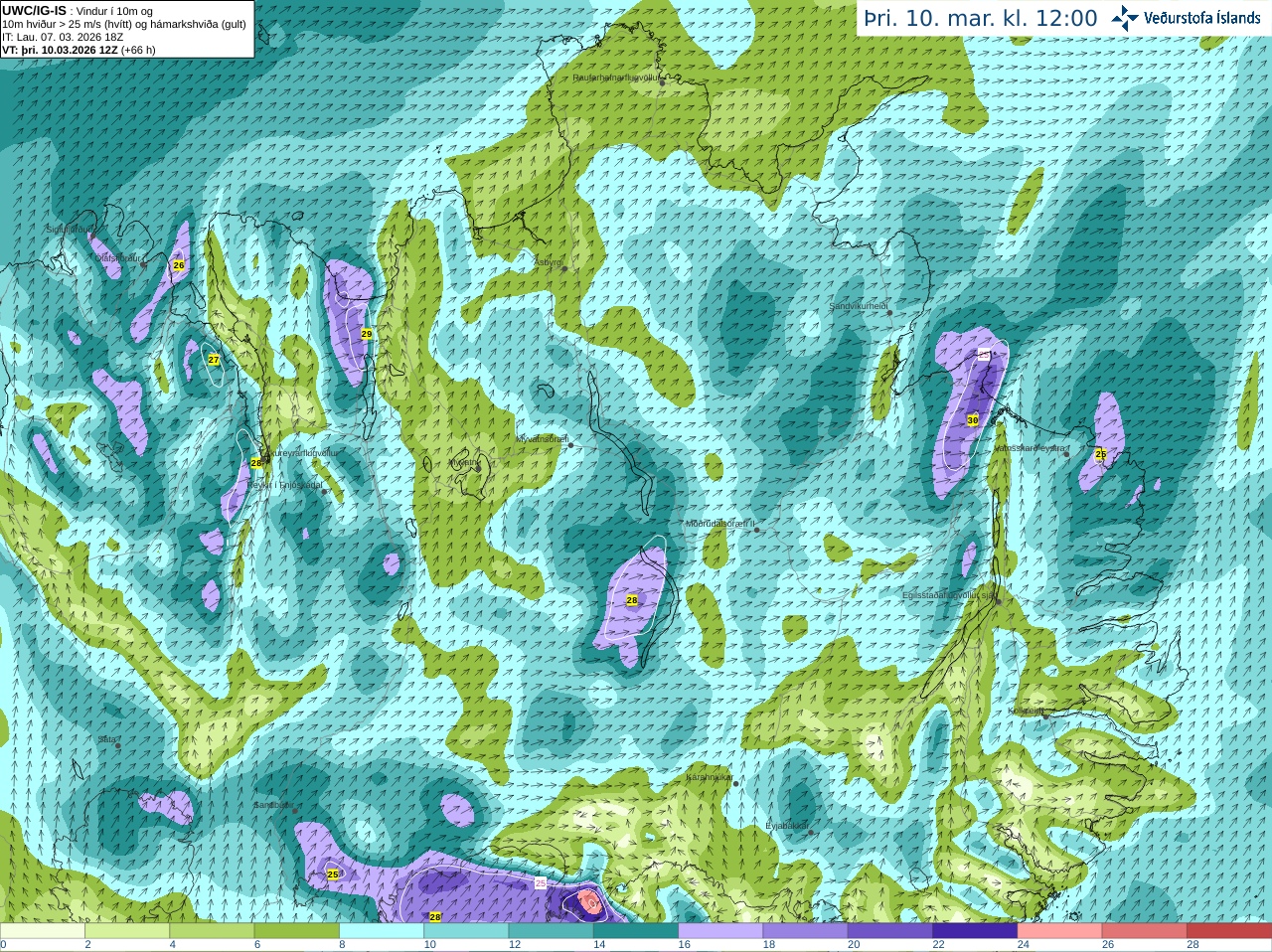1272x952 pixels.
Task: Click the Sáta station label
Action: tap(107, 739)
